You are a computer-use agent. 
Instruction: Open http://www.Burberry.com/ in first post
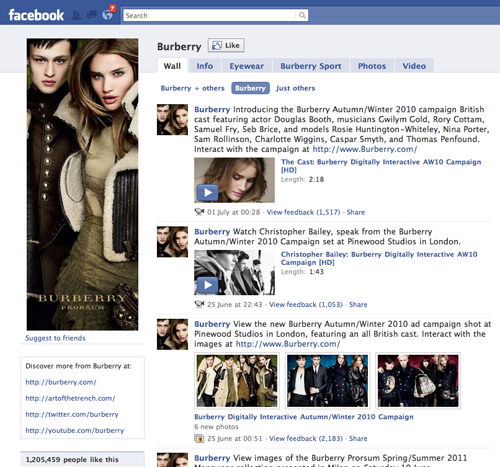tap(365, 149)
